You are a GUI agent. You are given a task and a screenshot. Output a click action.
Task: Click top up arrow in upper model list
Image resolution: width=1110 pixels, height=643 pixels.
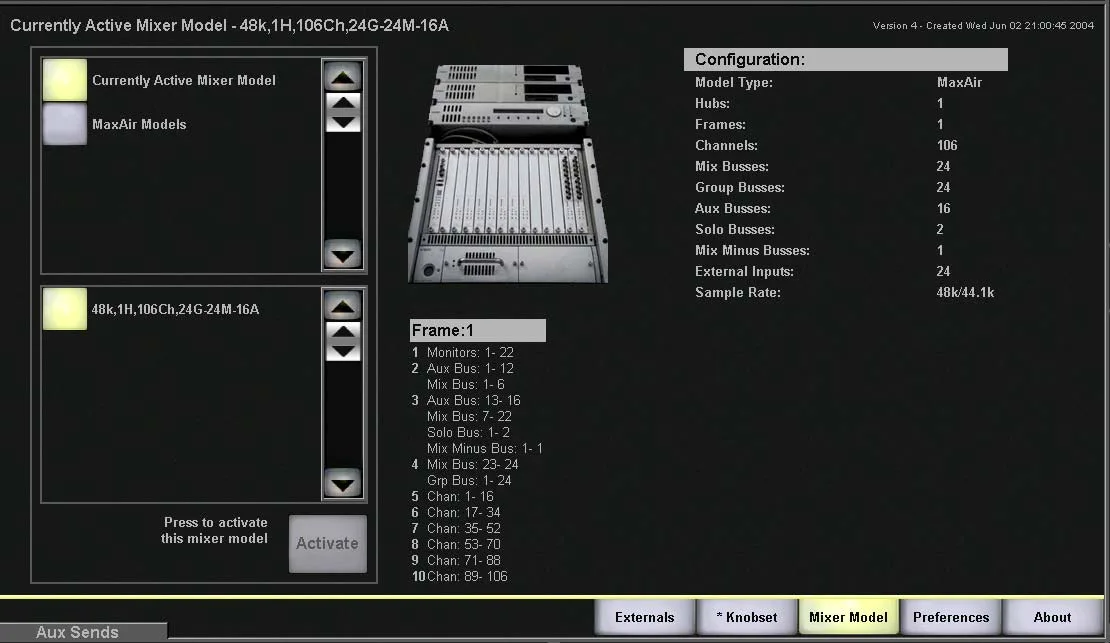pyautogui.click(x=343, y=76)
